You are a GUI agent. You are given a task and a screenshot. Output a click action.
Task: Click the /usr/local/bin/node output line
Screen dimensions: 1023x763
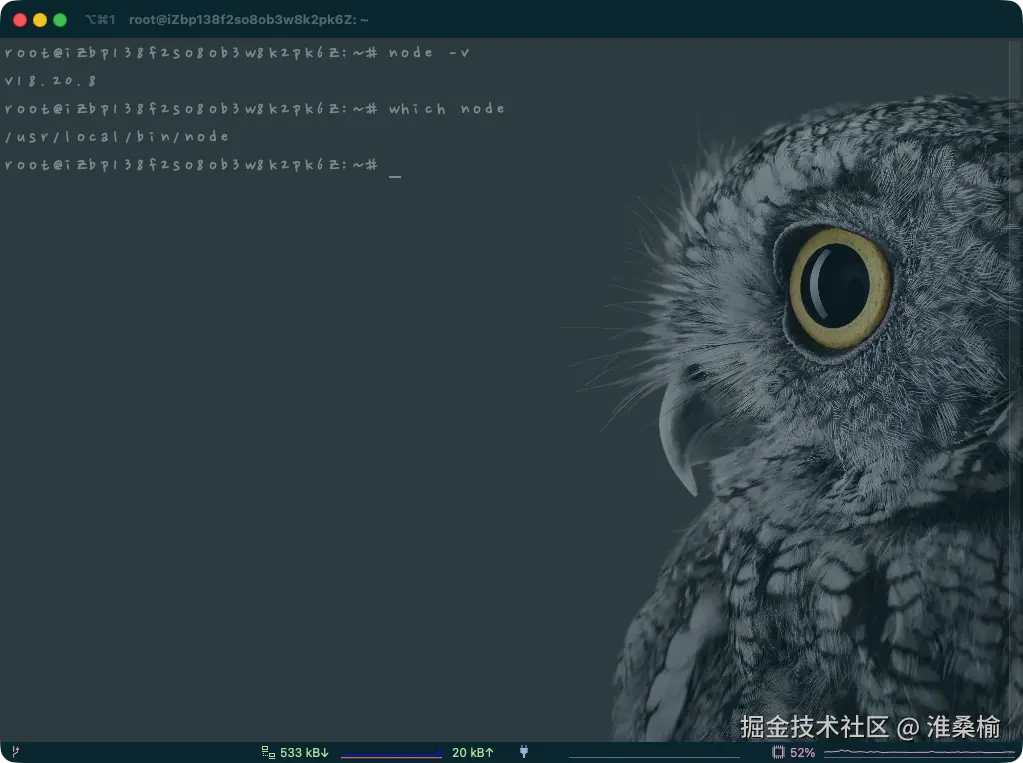click(117, 136)
